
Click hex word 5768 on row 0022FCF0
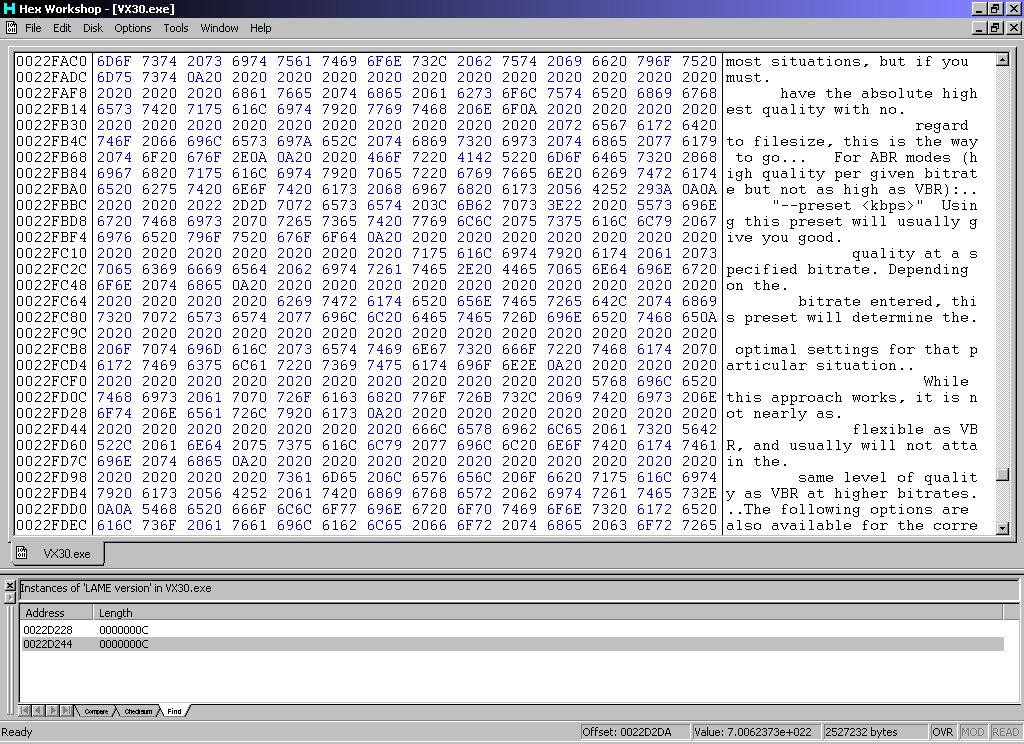tap(610, 381)
